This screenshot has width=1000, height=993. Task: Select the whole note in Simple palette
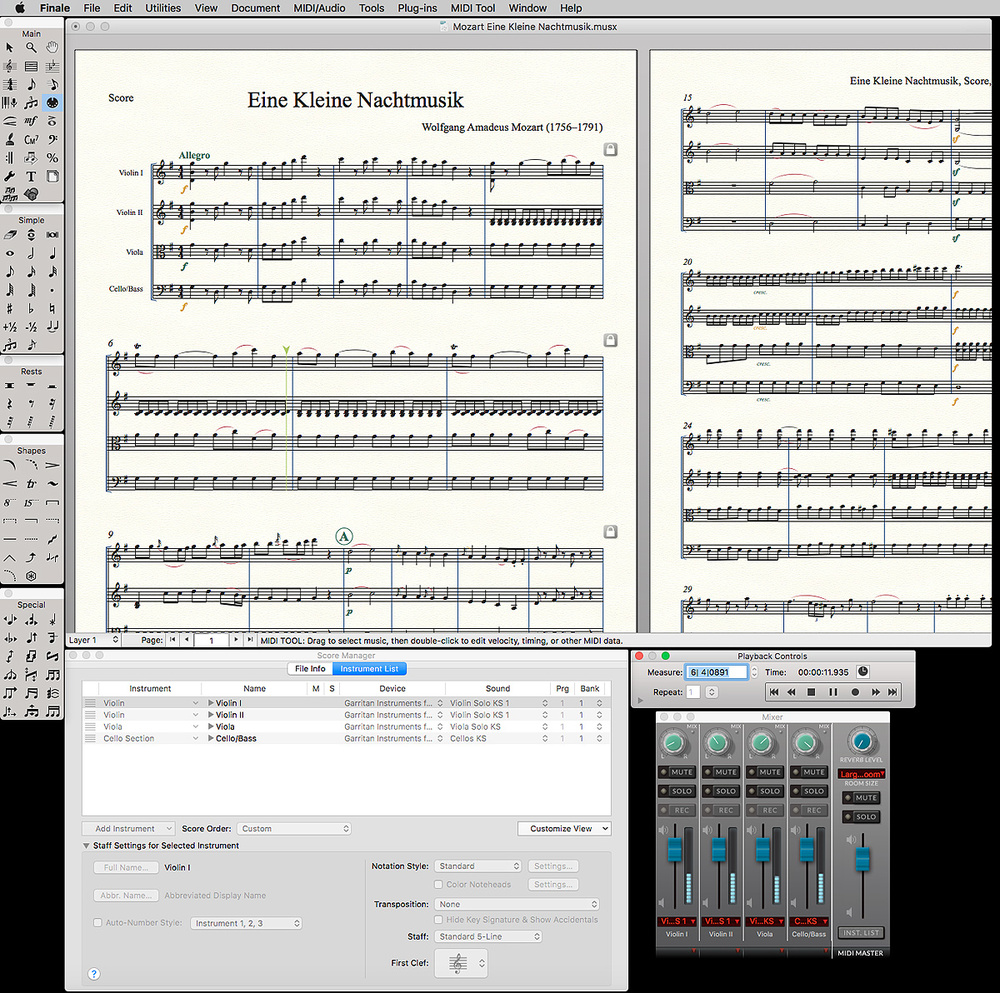tap(10, 253)
